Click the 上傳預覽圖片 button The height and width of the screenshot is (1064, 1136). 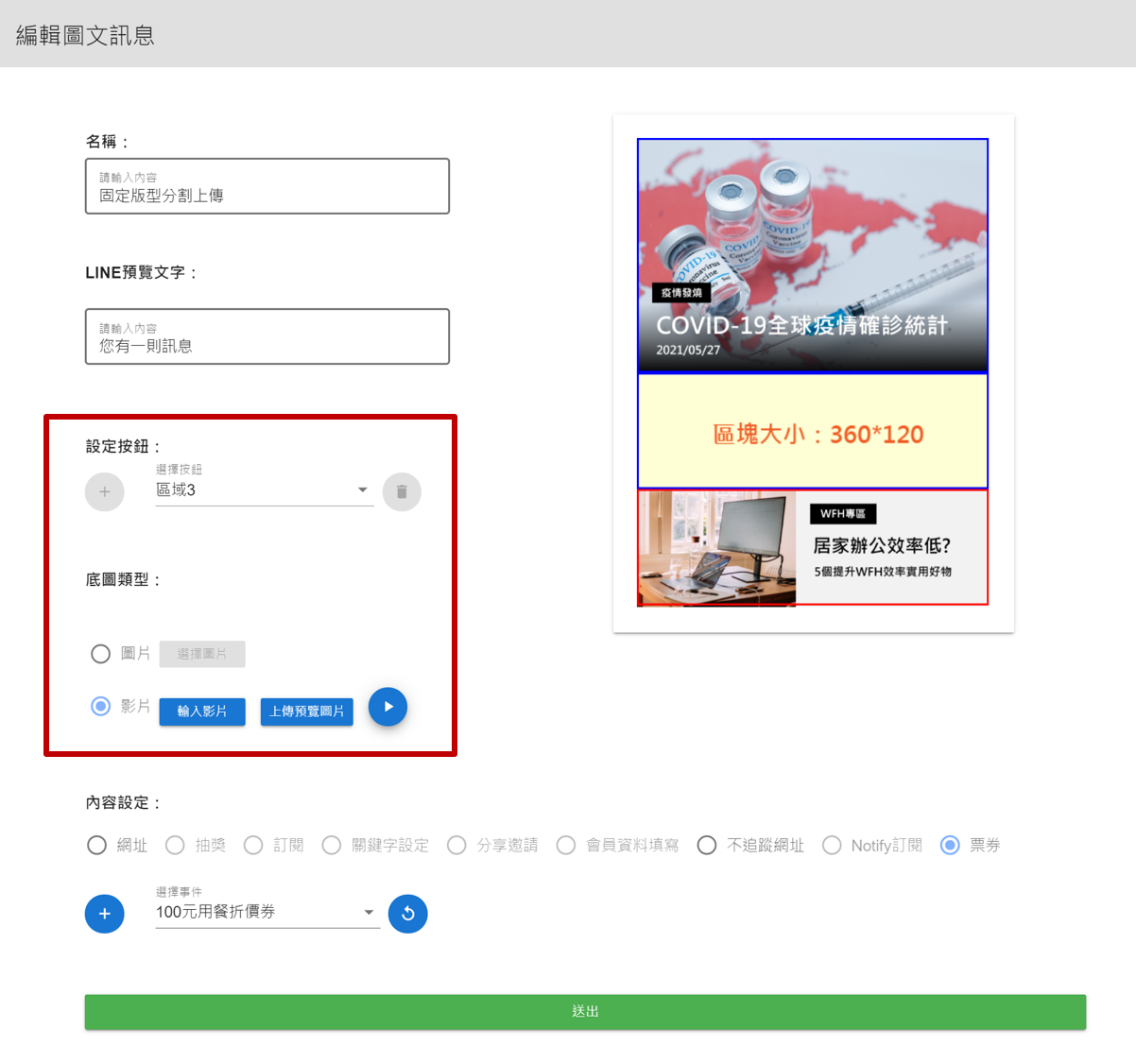pos(306,712)
